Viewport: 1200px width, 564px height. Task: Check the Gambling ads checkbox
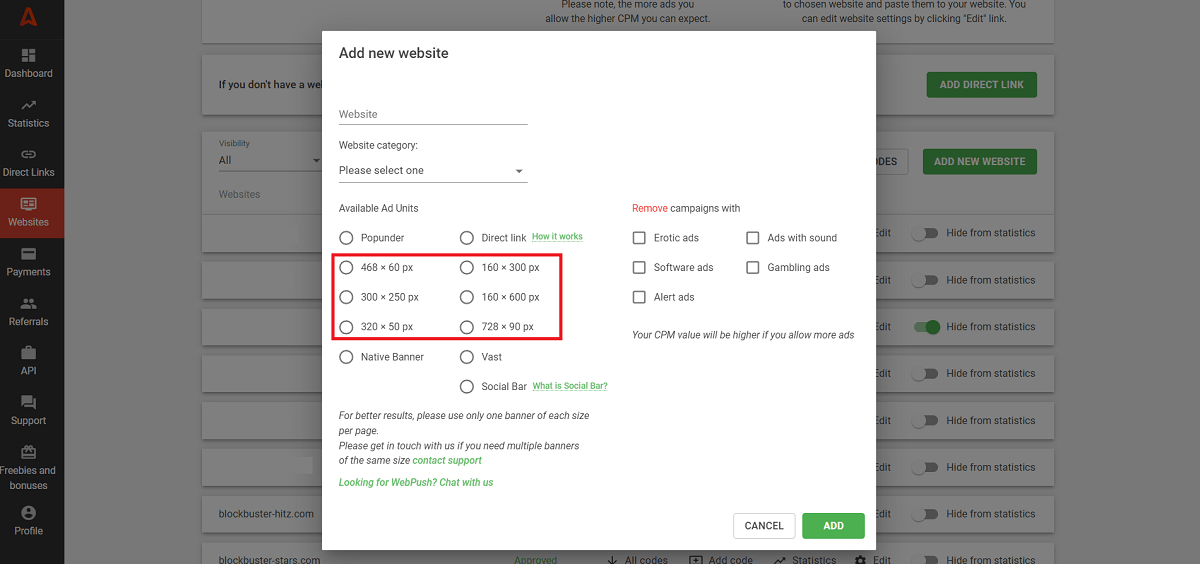753,268
